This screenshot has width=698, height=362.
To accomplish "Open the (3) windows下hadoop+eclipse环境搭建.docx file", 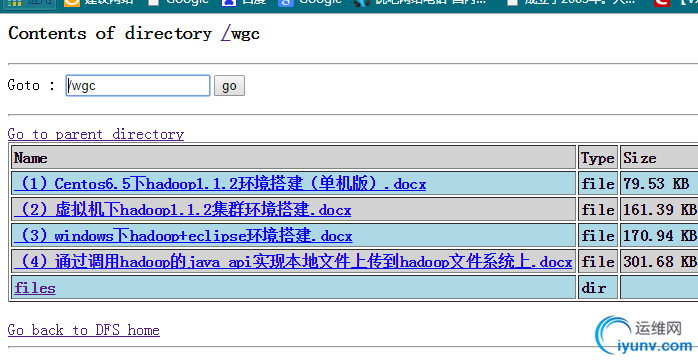I will (183, 235).
